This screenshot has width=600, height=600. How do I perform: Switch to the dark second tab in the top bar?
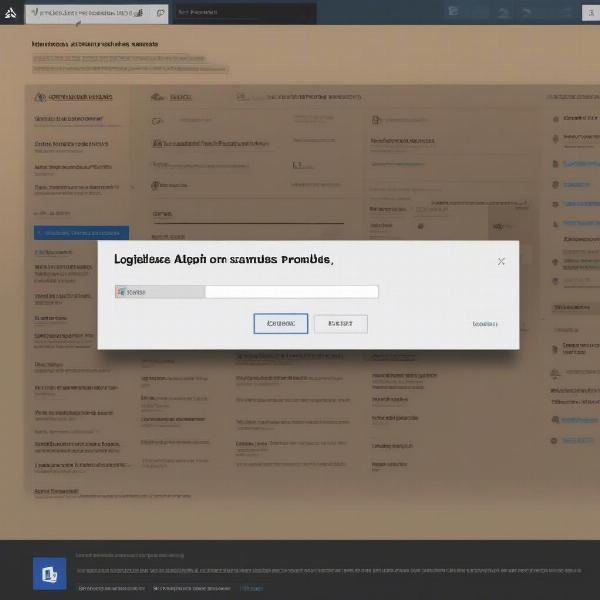(245, 13)
